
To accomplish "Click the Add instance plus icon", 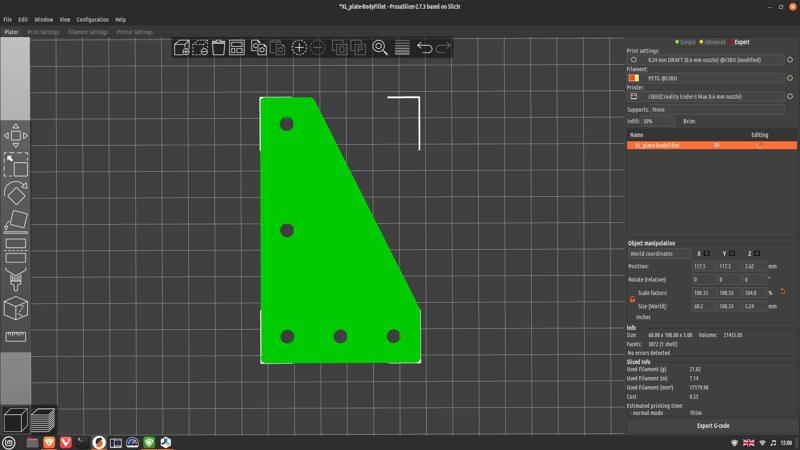I will (299, 48).
